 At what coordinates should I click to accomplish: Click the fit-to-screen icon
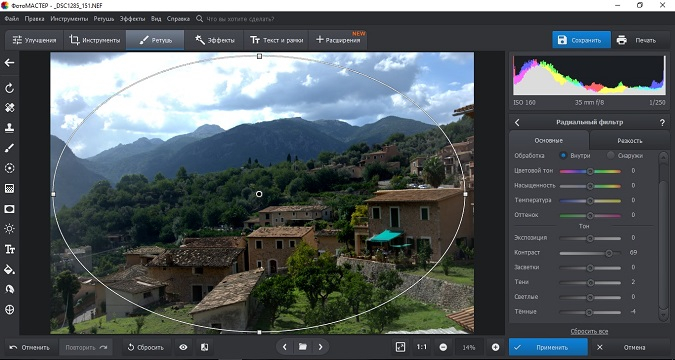400,347
